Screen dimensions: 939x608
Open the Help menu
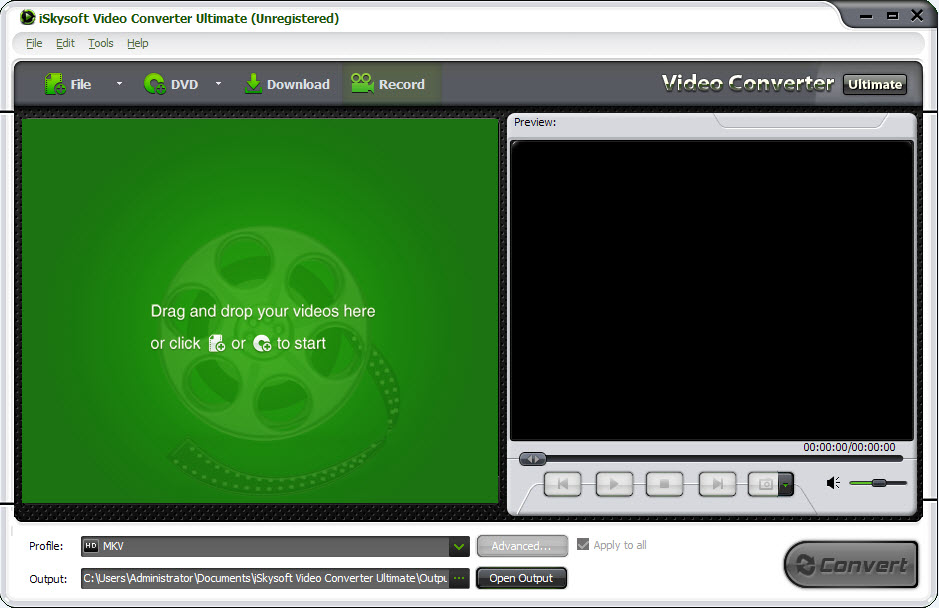138,43
